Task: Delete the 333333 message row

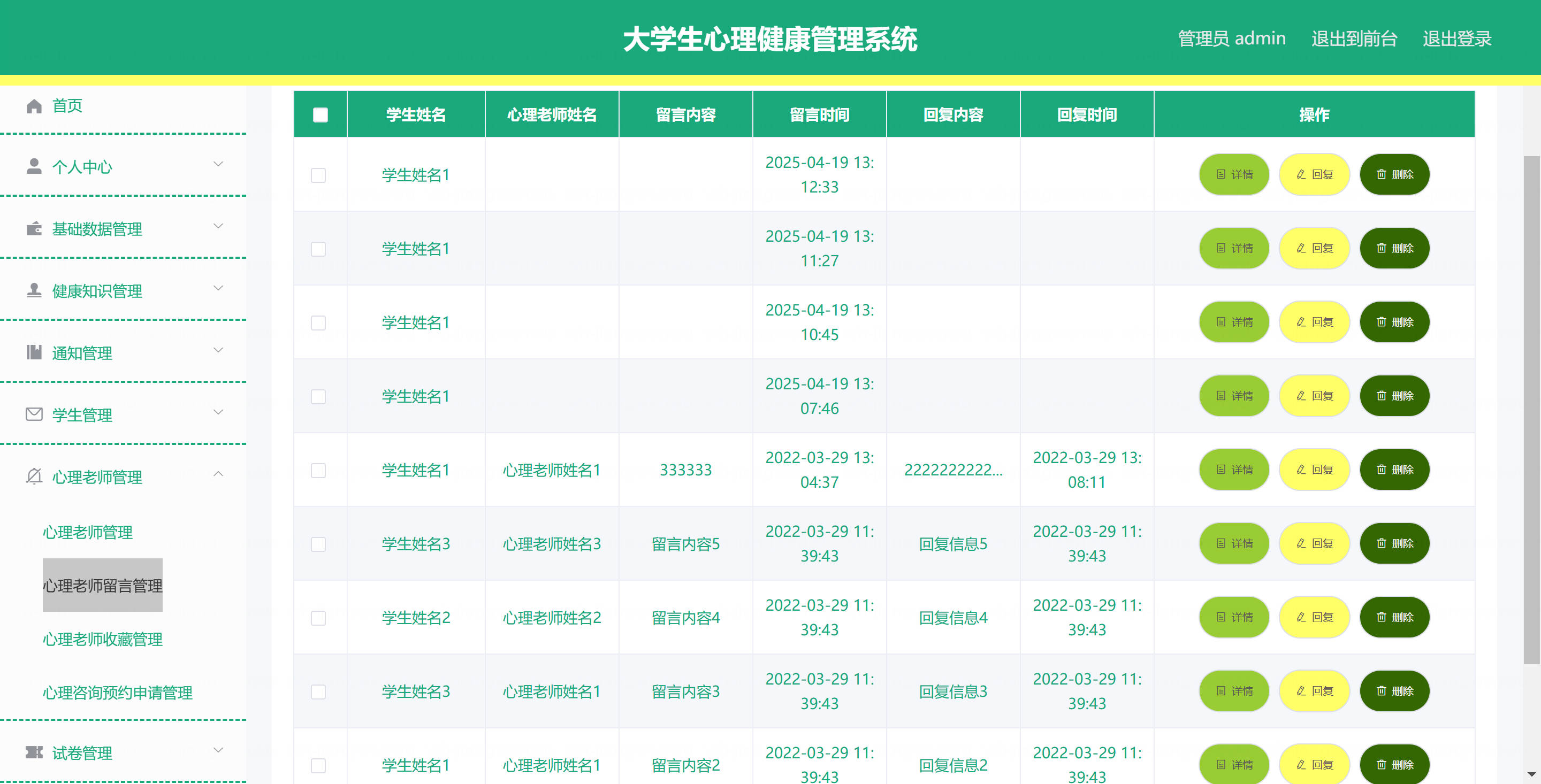Action: [x=1394, y=470]
